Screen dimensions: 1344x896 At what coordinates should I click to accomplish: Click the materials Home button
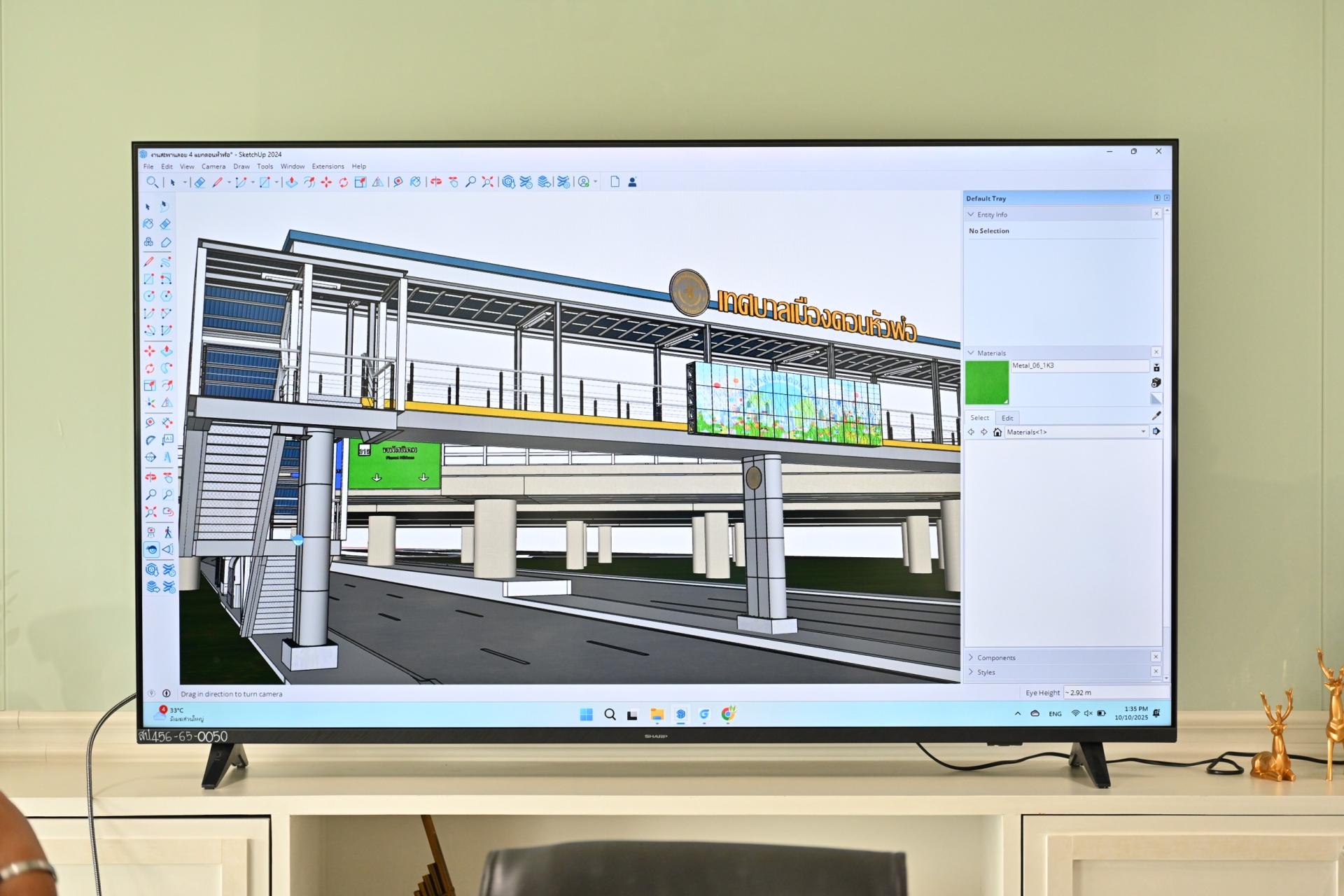[997, 432]
